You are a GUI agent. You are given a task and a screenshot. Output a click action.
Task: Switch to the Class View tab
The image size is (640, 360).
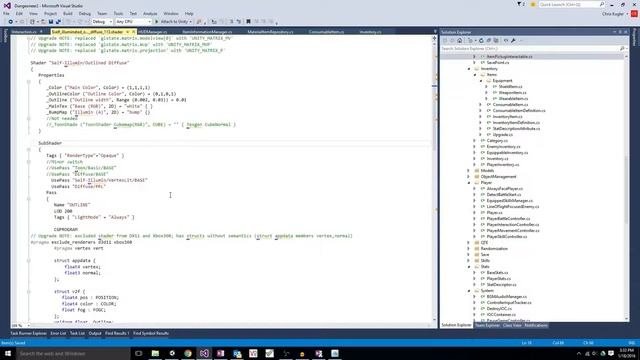point(512,325)
